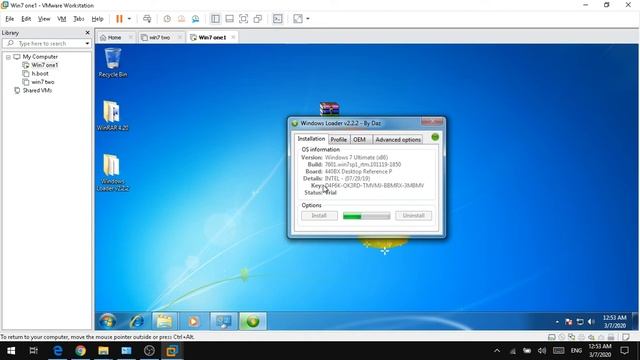
Task: Select Win7 one1 in library tree
Action: click(44, 65)
